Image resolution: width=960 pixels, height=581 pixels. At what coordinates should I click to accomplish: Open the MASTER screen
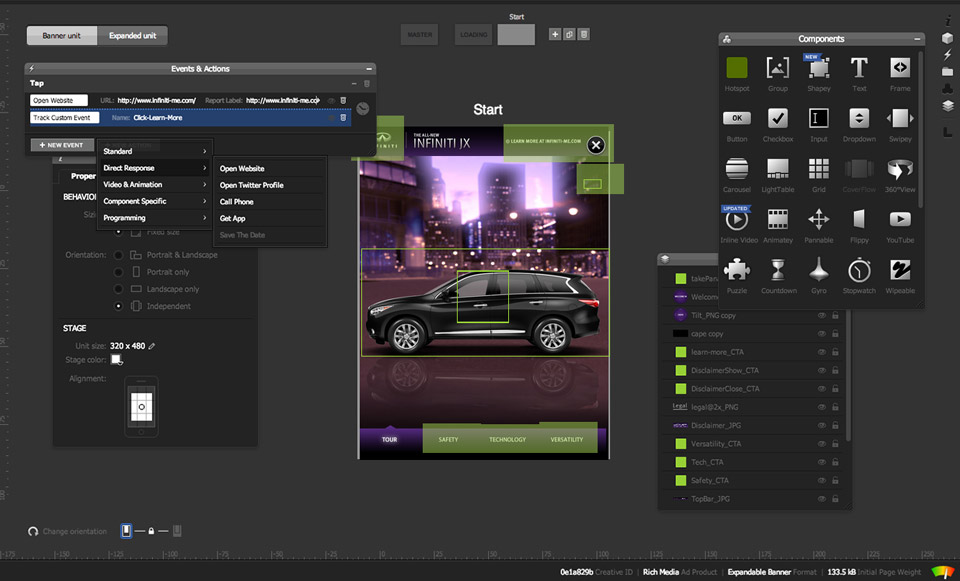pyautogui.click(x=420, y=35)
